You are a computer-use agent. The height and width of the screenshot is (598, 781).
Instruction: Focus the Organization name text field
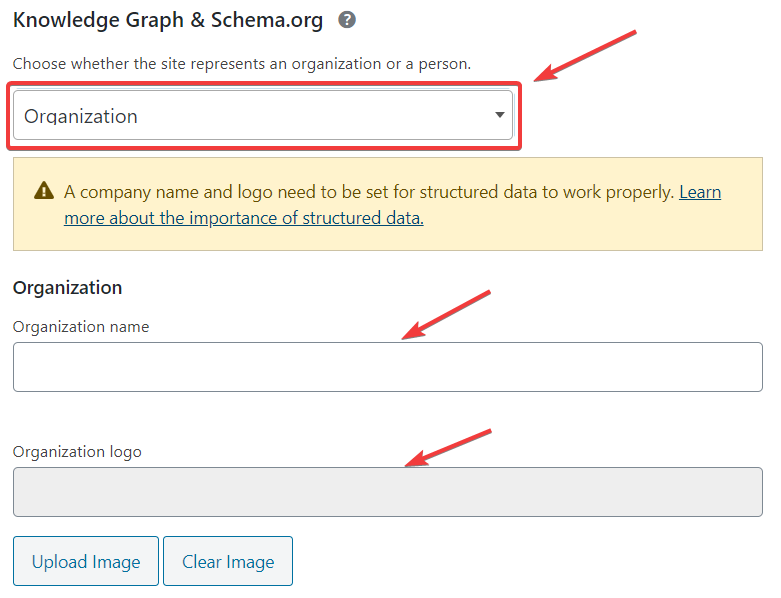(387, 367)
